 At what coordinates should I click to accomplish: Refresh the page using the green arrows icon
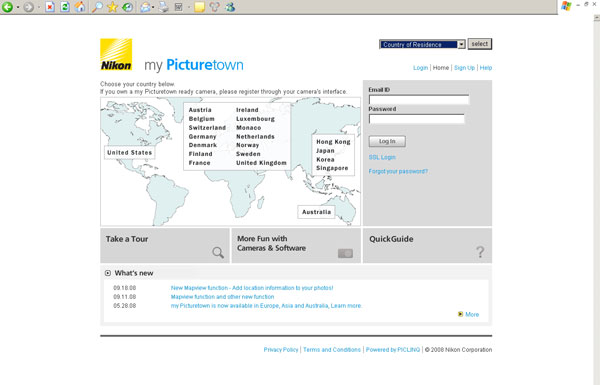(65, 7)
